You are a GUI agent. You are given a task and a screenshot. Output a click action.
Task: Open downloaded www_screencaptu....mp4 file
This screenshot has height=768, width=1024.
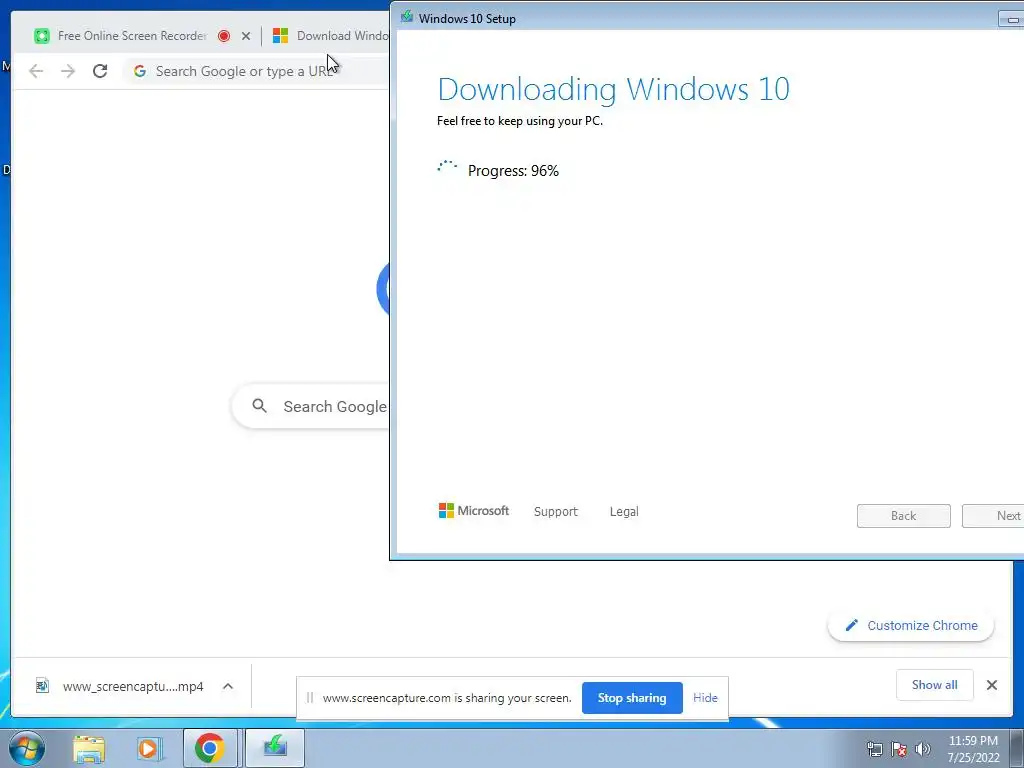point(133,686)
